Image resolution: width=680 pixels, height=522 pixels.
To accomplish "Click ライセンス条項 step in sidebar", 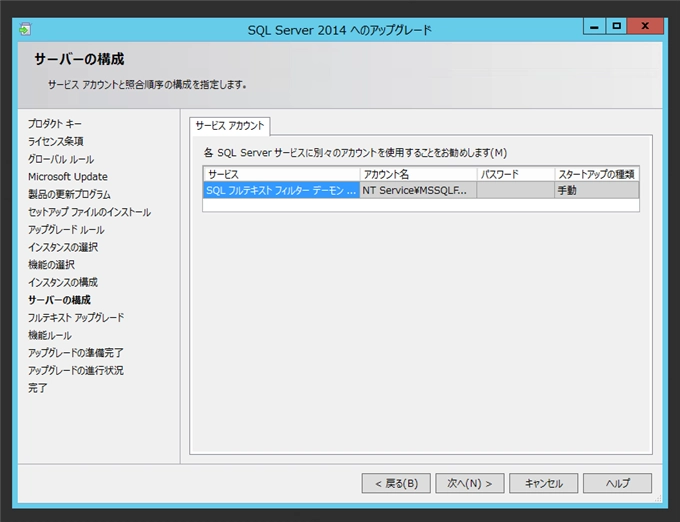I will pyautogui.click(x=56, y=141).
